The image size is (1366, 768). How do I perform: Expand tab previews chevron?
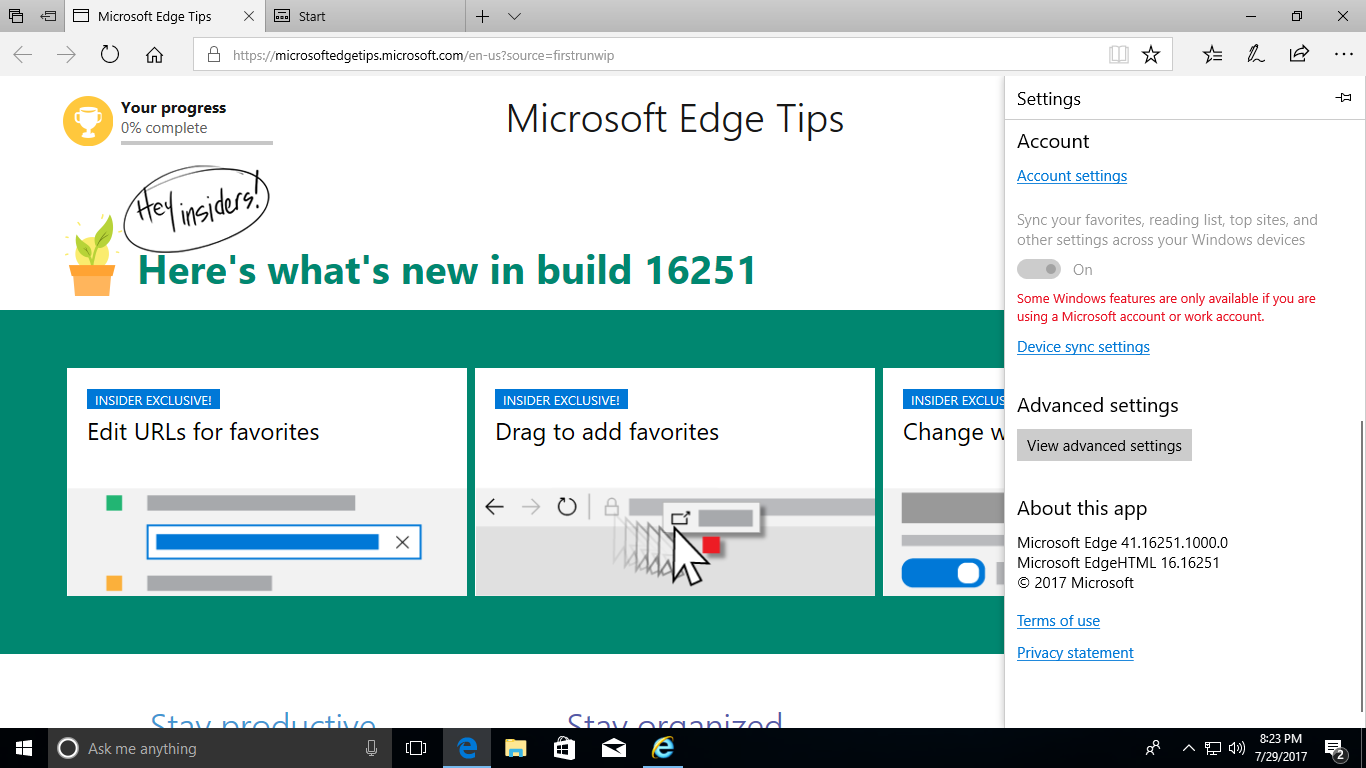pyautogui.click(x=514, y=17)
